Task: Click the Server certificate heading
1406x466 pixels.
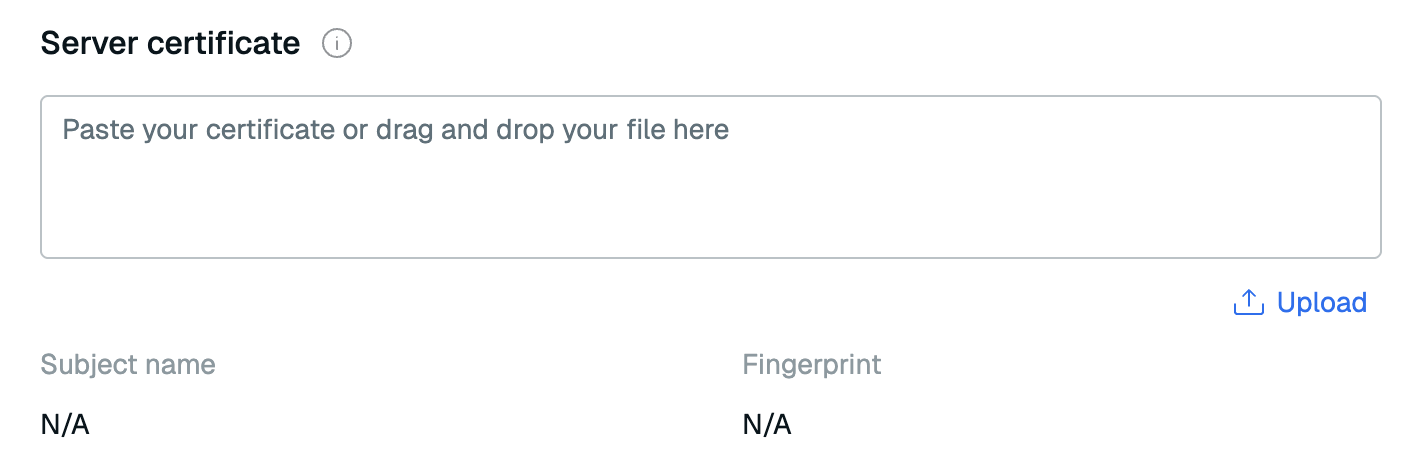Action: pos(170,44)
